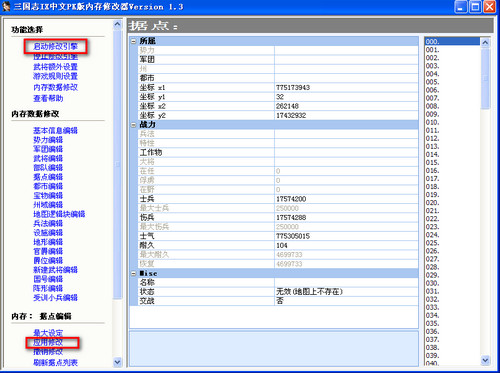Select the 军团 property row

pyautogui.click(x=278, y=60)
